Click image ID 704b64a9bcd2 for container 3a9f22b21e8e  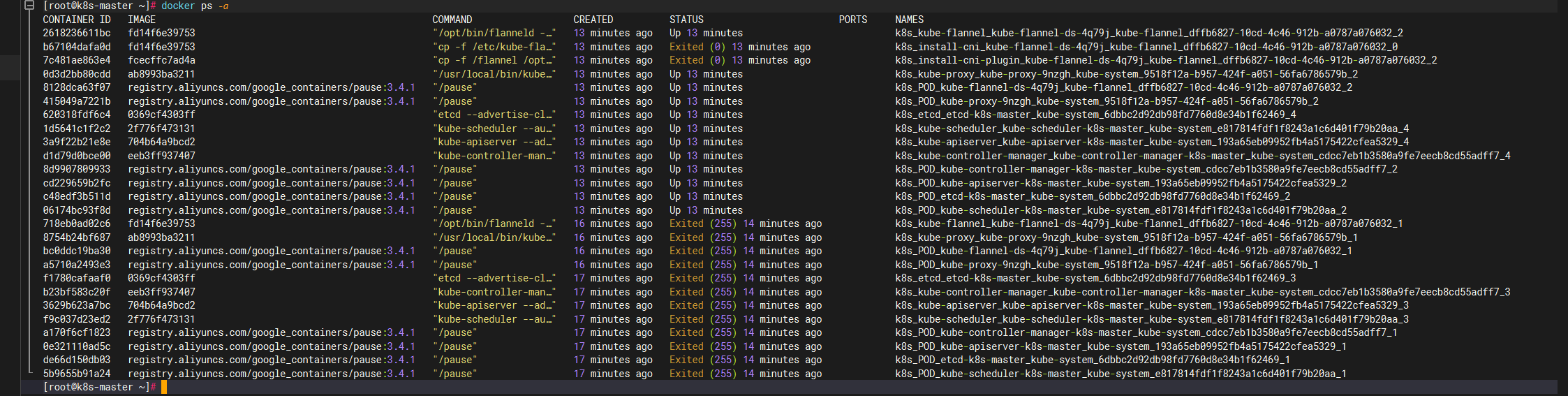(161, 142)
